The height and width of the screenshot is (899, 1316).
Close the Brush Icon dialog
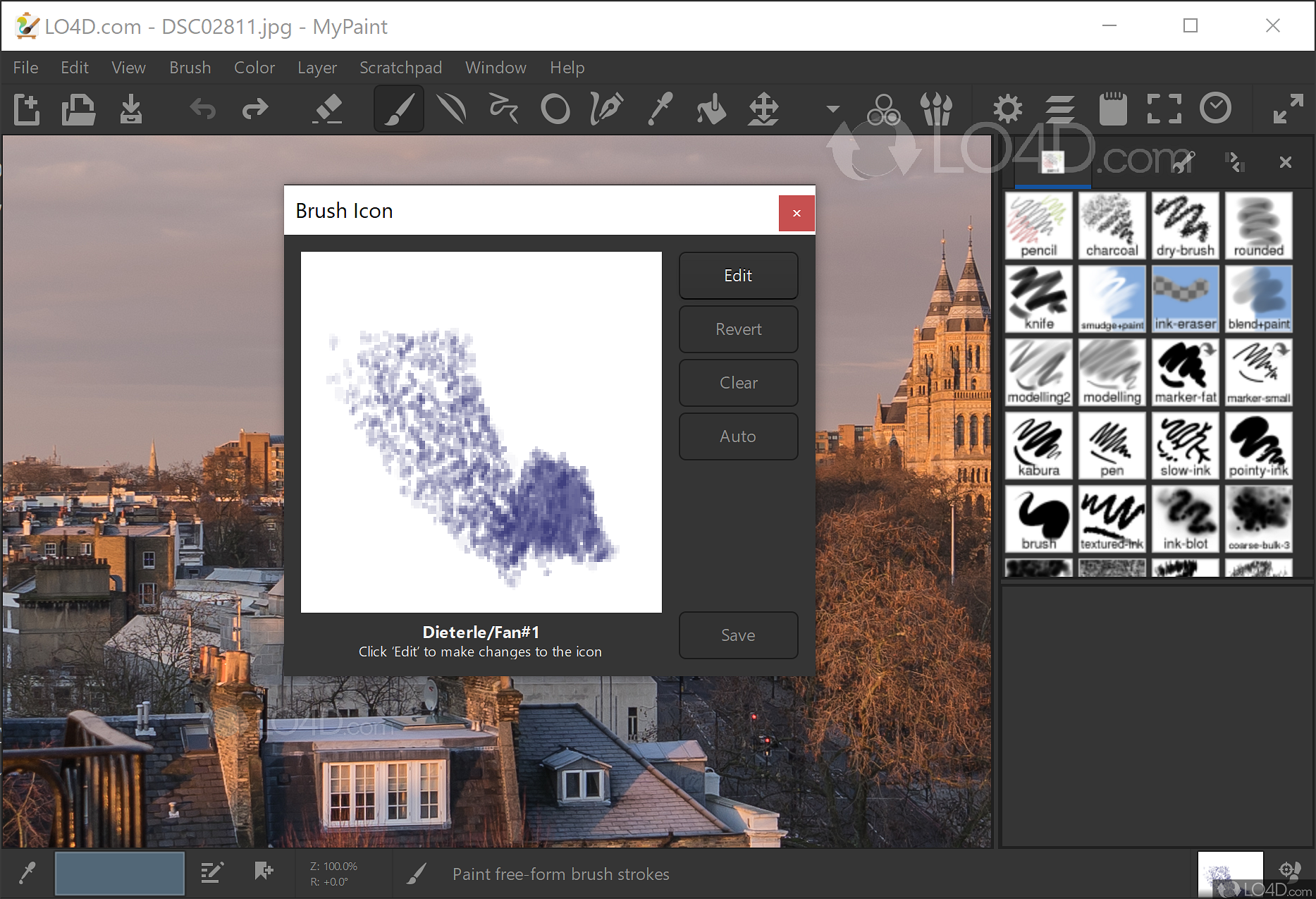pyautogui.click(x=796, y=212)
